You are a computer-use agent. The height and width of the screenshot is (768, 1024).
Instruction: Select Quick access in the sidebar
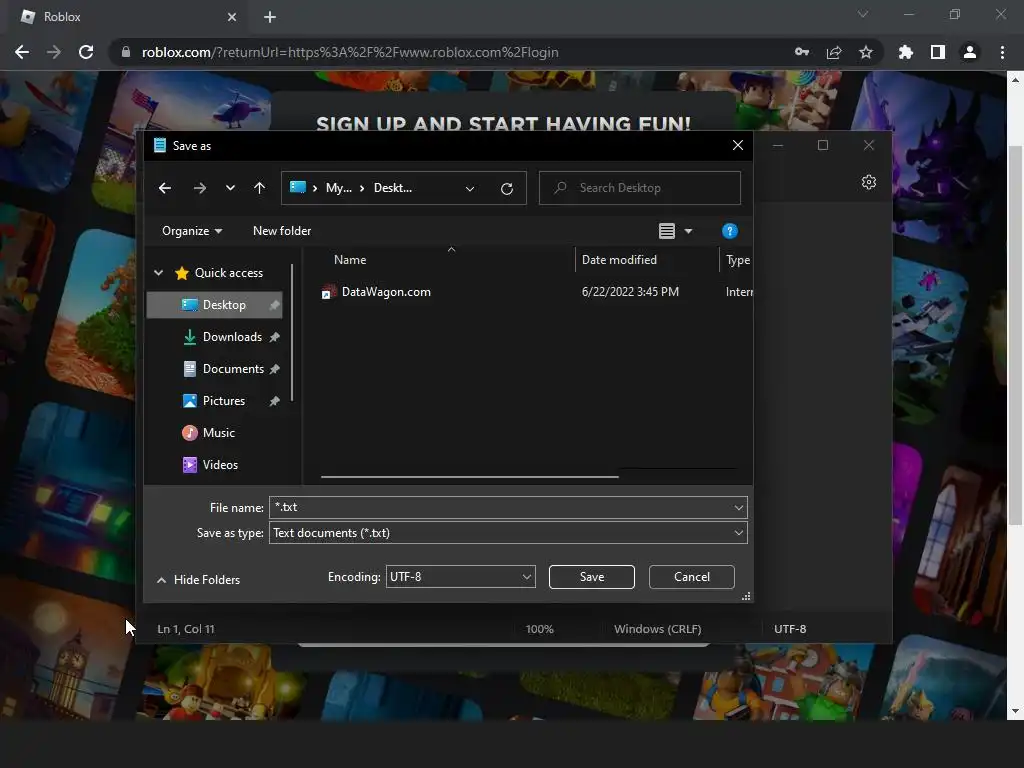tap(229, 273)
